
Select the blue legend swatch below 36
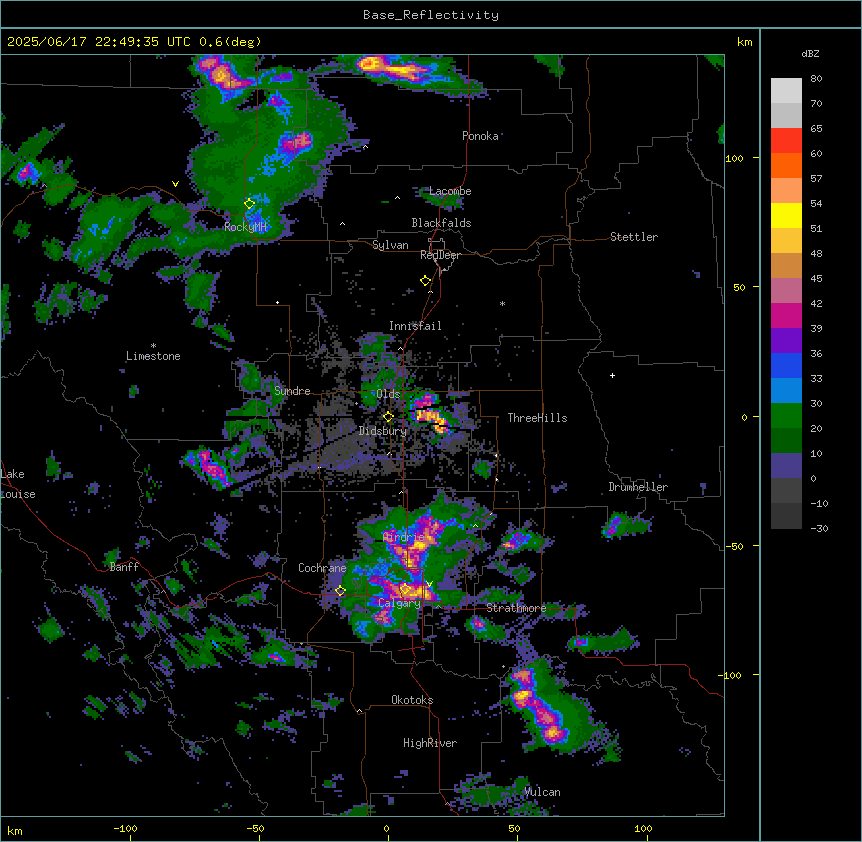(786, 365)
